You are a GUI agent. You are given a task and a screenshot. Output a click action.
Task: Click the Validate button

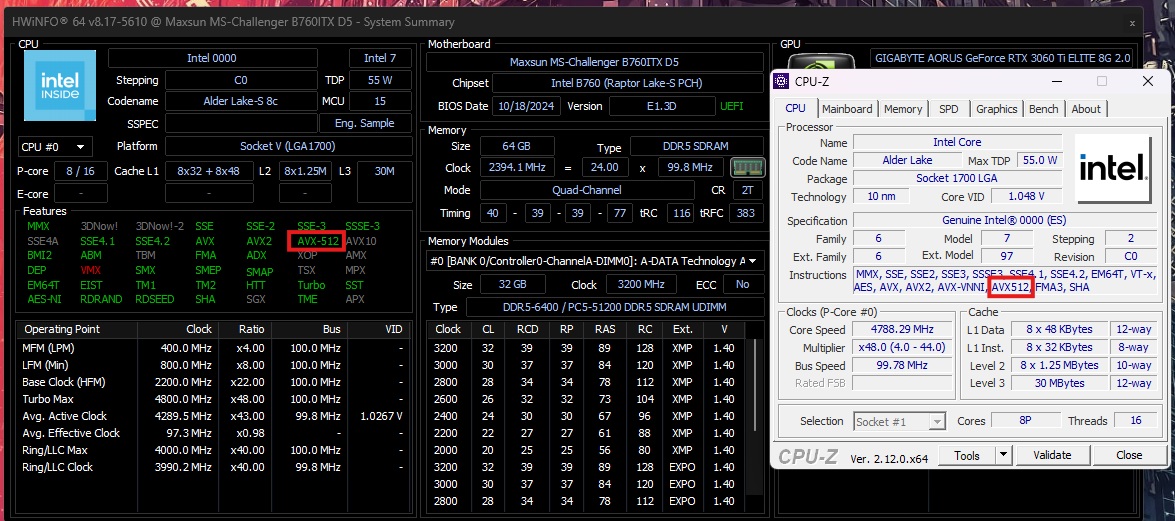coord(1051,455)
